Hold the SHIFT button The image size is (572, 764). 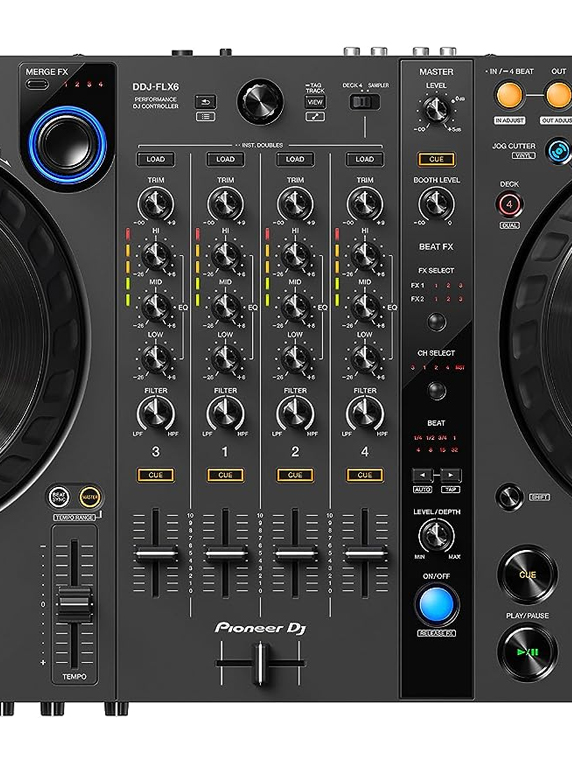click(x=509, y=497)
